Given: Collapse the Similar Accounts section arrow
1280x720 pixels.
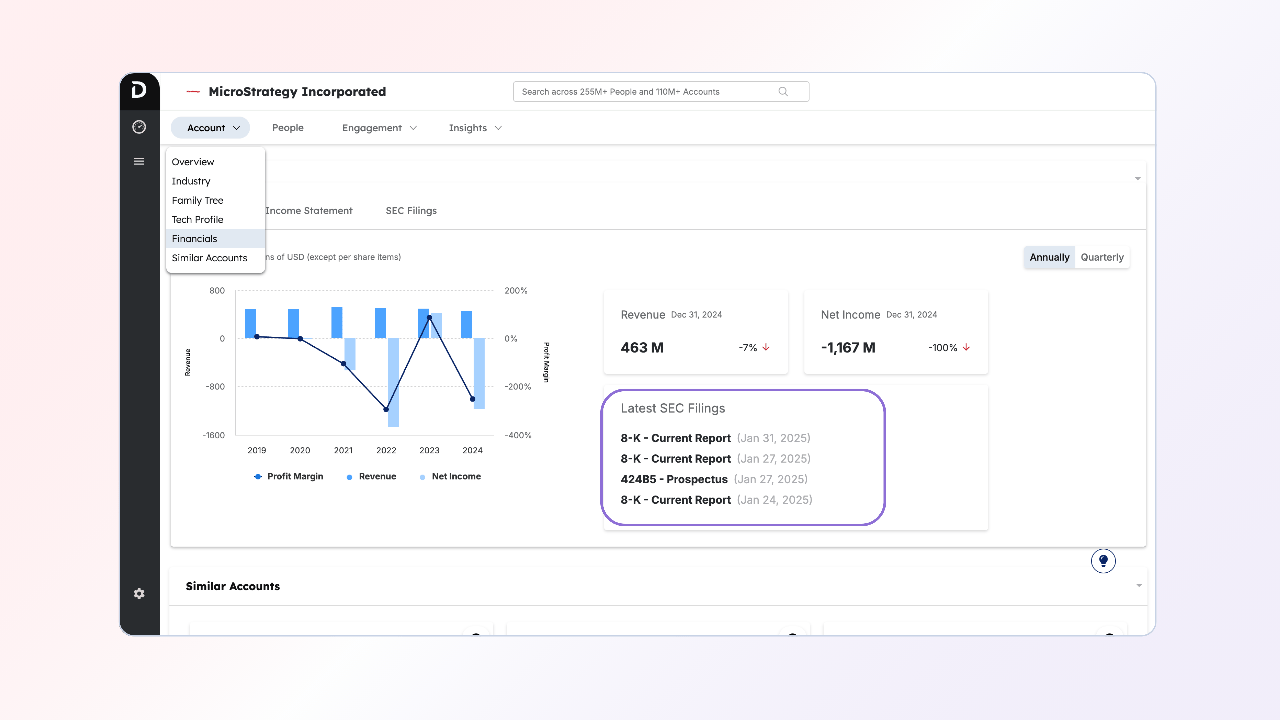Looking at the screenshot, I should pos(1138,586).
